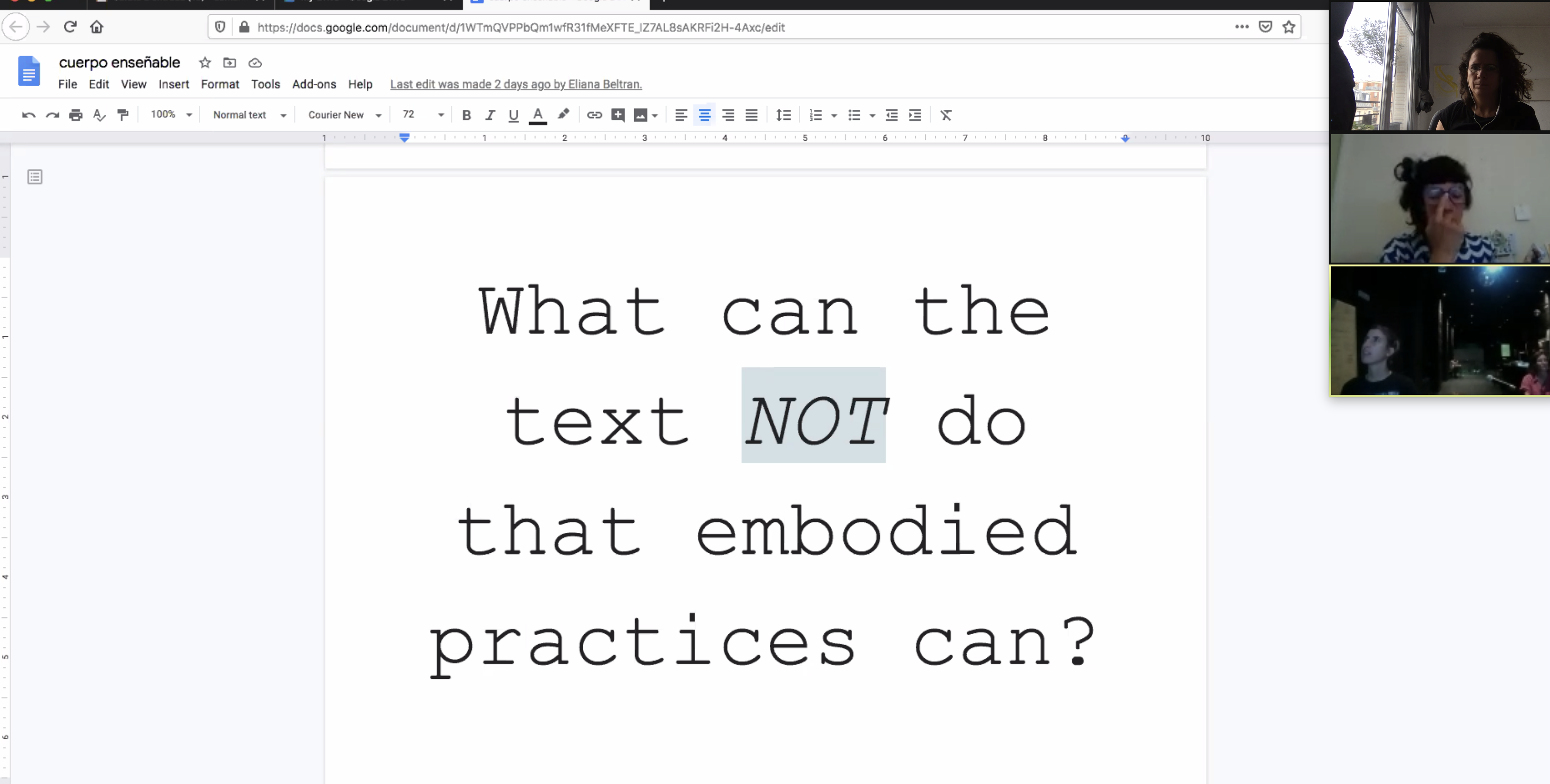The width and height of the screenshot is (1550, 784).
Task: Open the last edit history link
Action: coord(516,84)
